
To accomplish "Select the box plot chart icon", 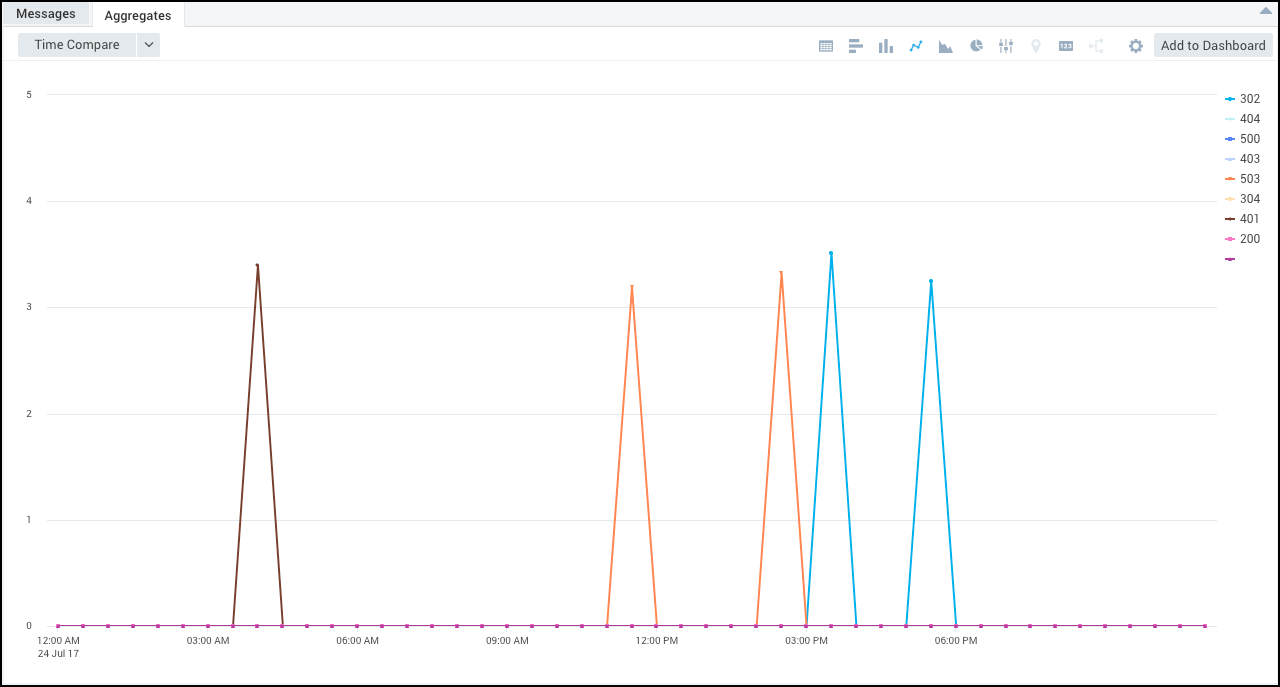I will pos(1006,46).
